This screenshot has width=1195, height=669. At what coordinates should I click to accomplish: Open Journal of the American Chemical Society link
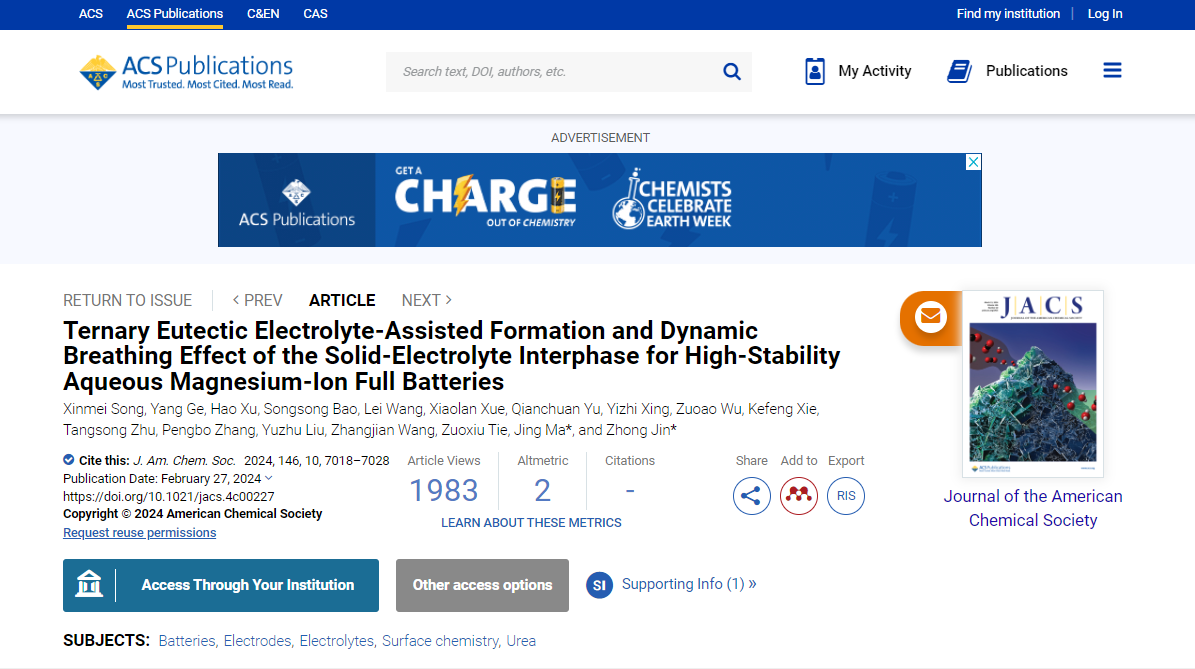coord(1033,508)
